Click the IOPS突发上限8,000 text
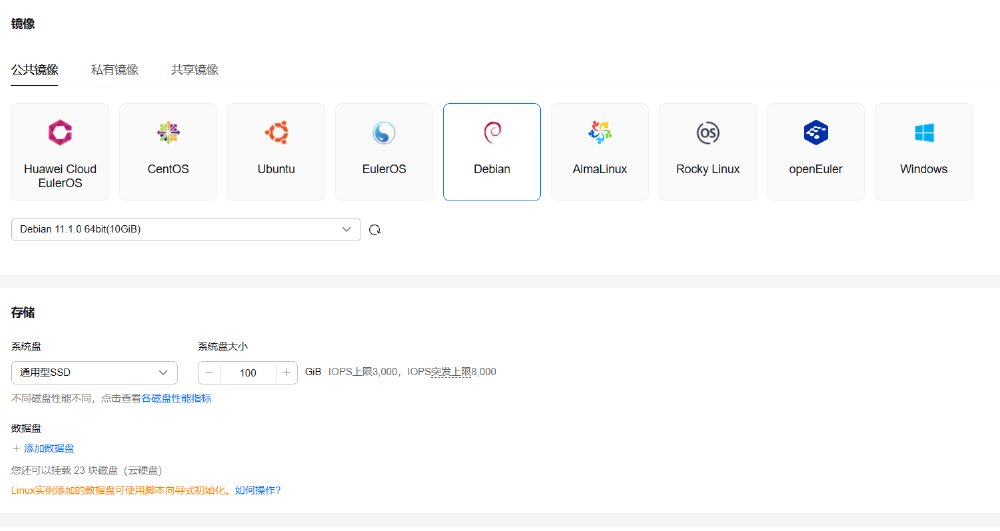 452,372
